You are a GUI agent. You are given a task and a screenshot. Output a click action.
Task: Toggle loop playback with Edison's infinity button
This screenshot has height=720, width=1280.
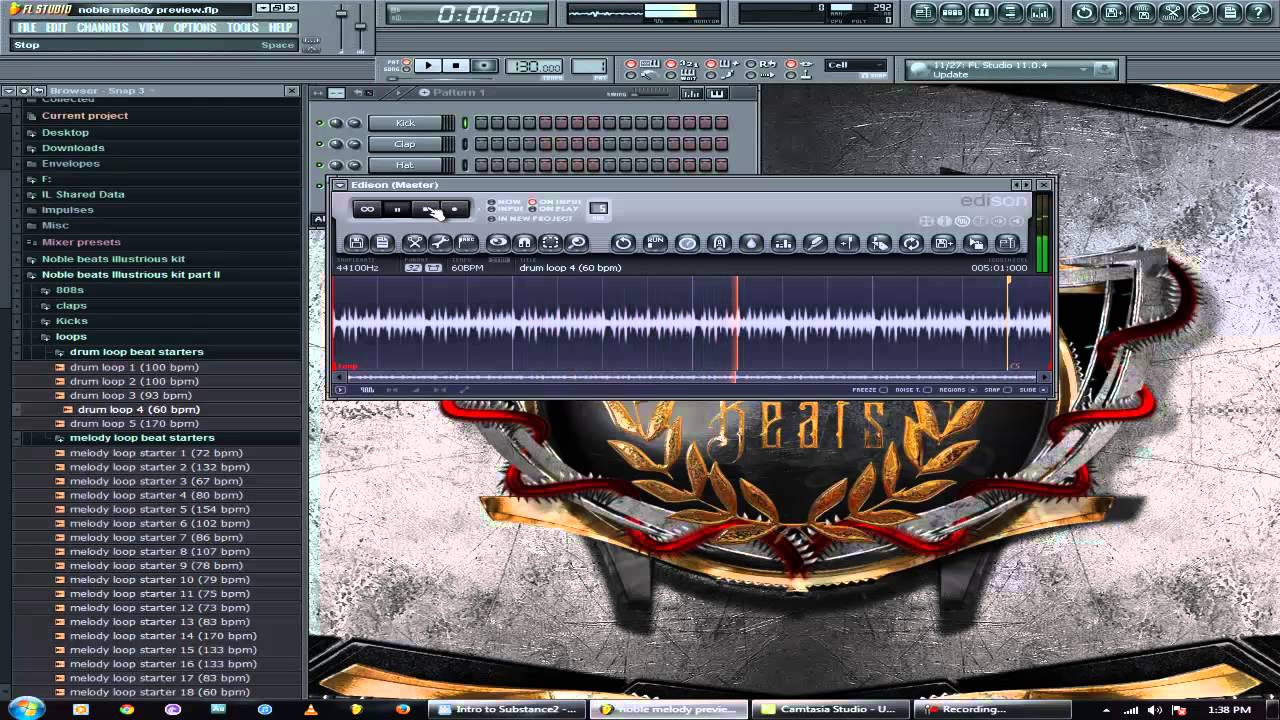367,208
